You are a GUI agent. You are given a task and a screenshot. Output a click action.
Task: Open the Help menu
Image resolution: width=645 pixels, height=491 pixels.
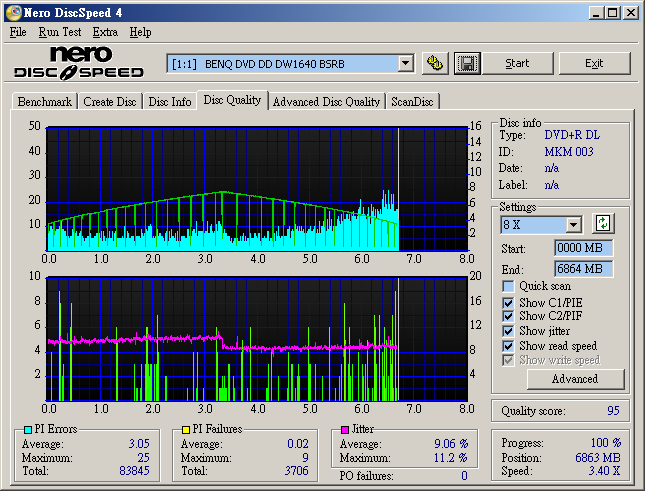[x=140, y=32]
